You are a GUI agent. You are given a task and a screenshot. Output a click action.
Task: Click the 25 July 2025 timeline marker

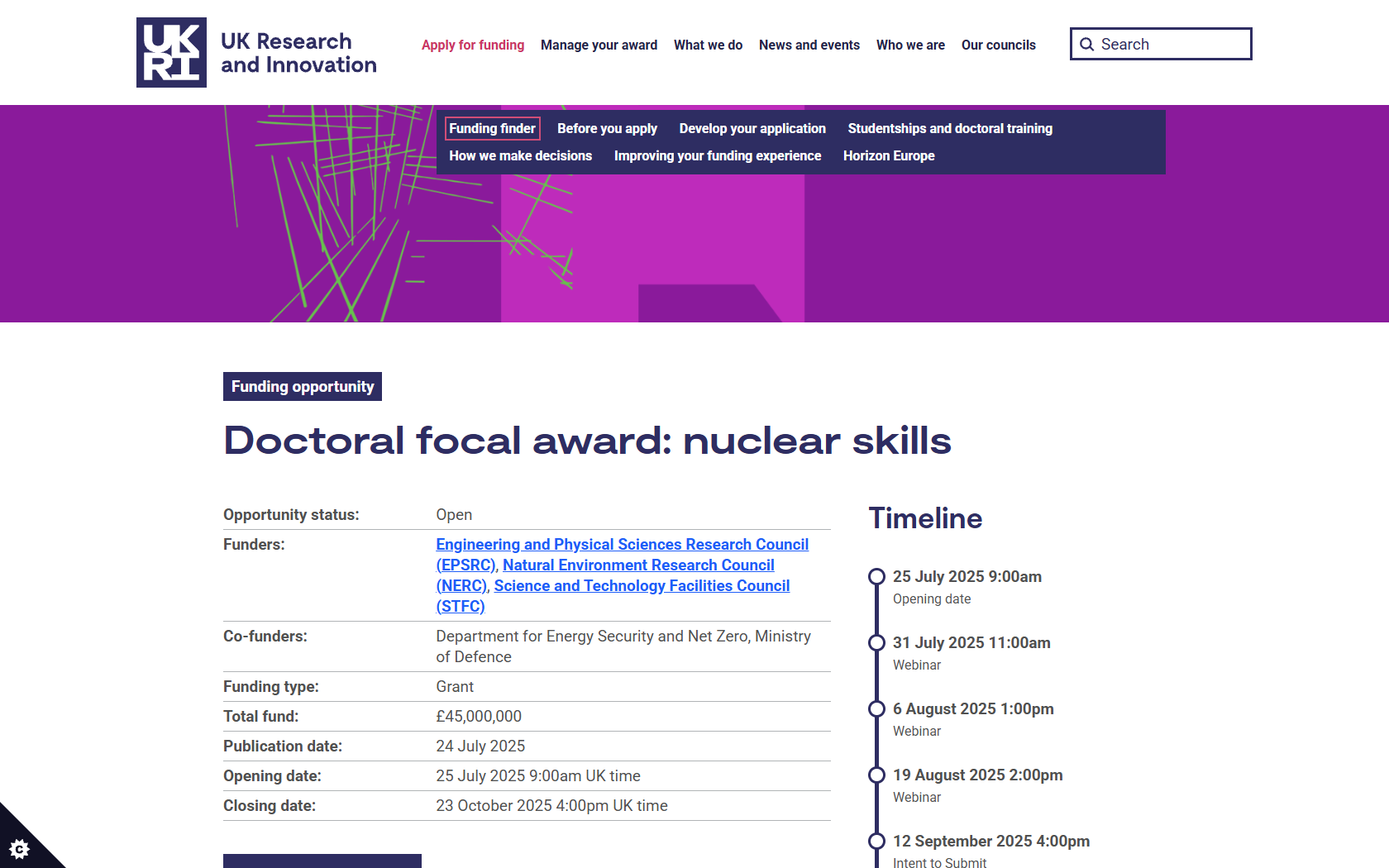[876, 576]
